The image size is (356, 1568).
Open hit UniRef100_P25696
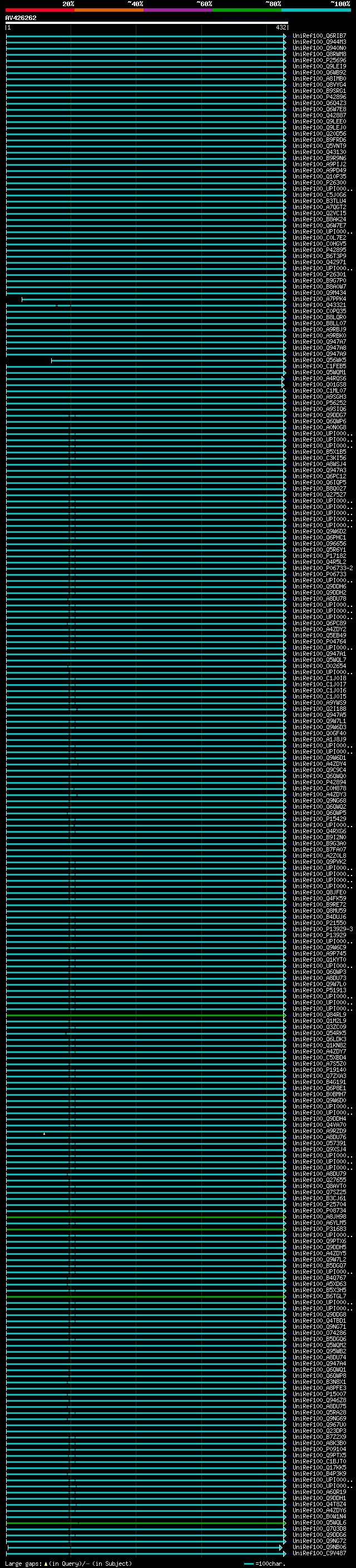point(319,60)
